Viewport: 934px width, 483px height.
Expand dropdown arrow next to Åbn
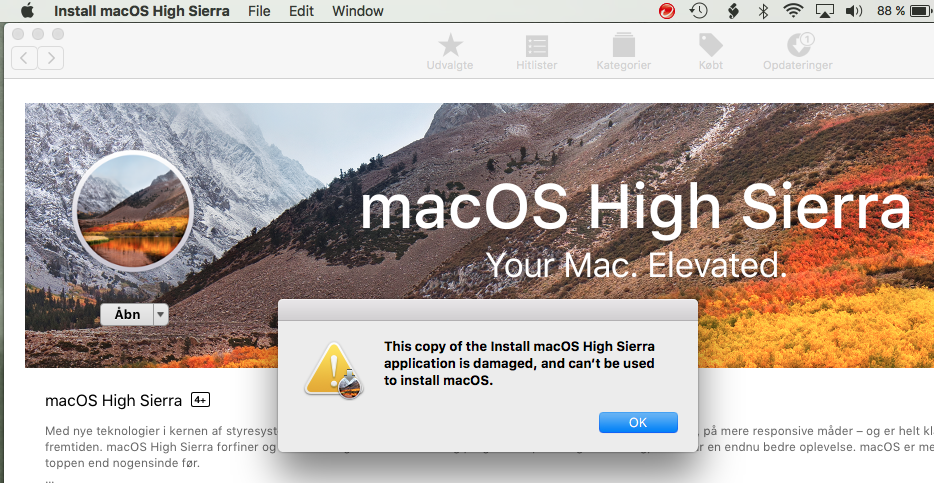pos(161,314)
